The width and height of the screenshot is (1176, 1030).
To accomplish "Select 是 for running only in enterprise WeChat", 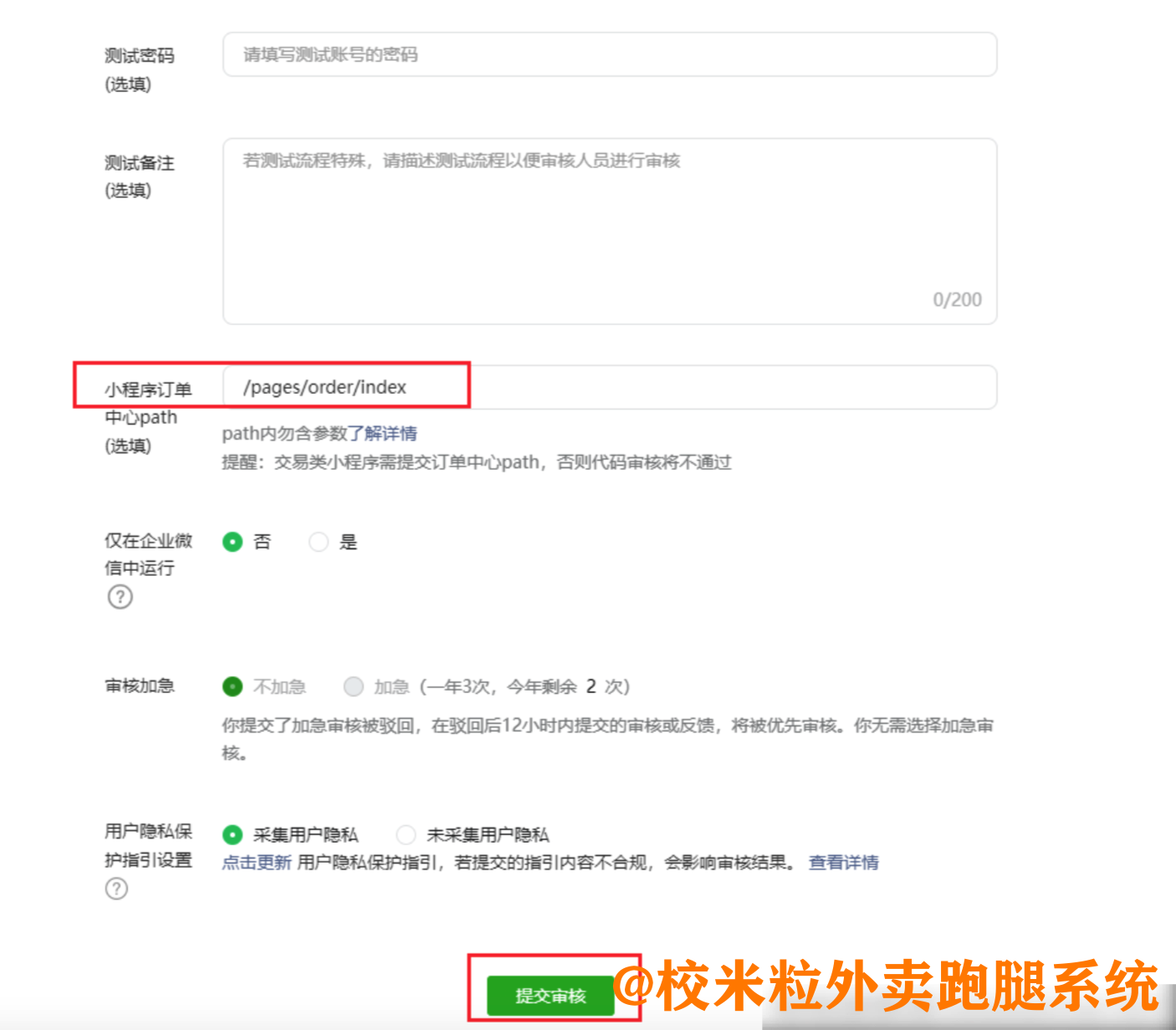I will [x=319, y=542].
